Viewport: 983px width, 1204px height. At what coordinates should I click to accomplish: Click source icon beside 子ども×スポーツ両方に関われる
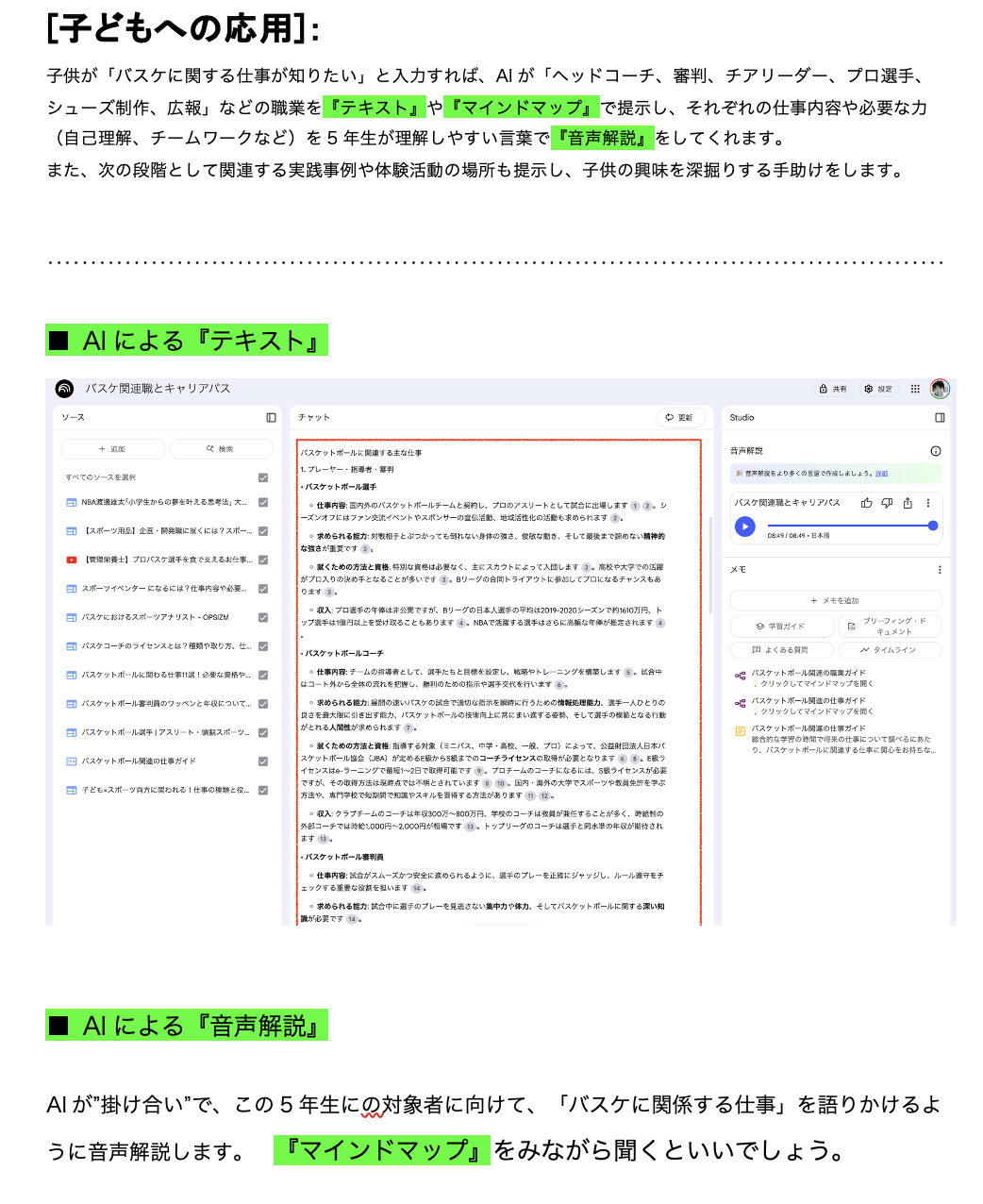(x=72, y=790)
